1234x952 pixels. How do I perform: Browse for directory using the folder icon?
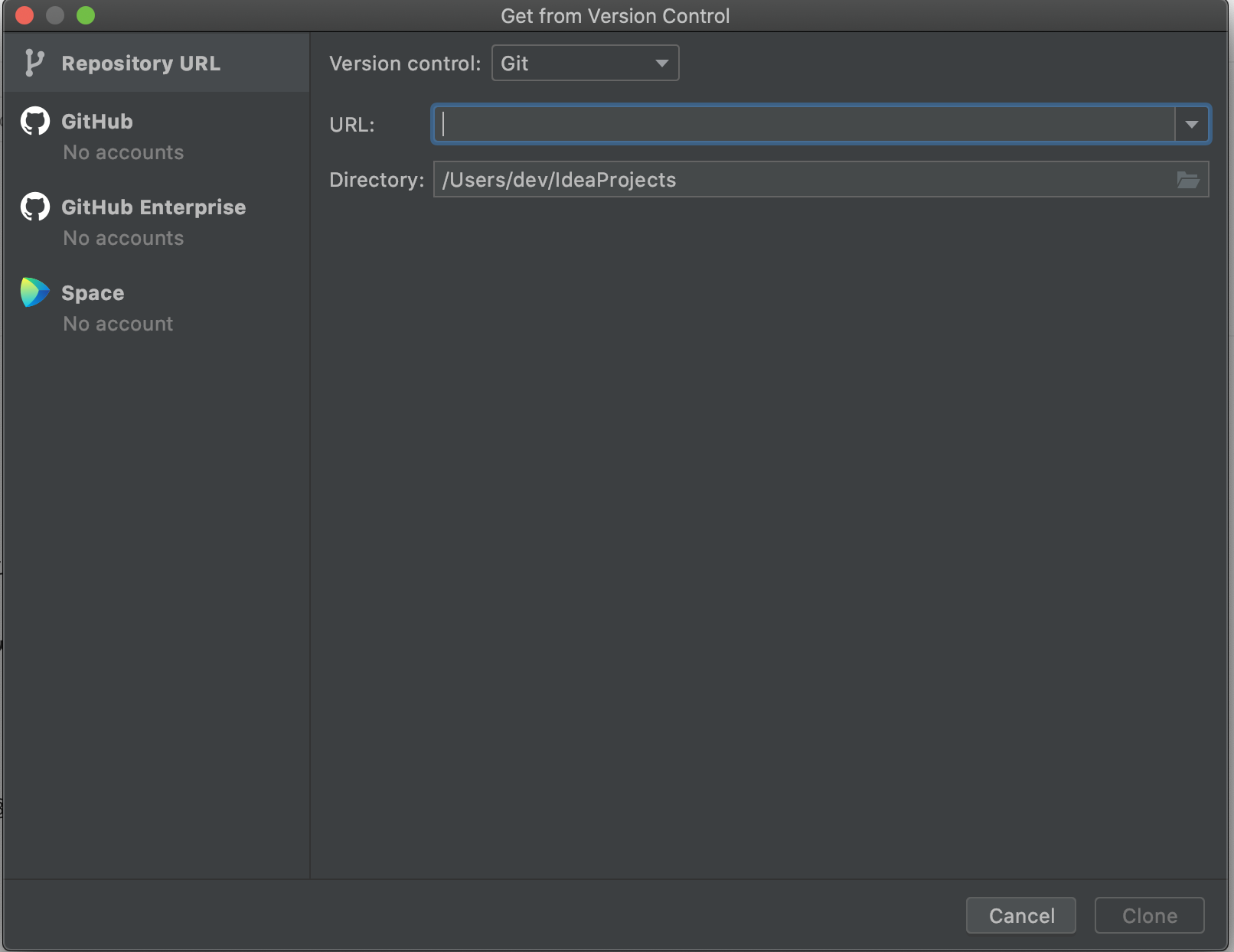click(1187, 180)
